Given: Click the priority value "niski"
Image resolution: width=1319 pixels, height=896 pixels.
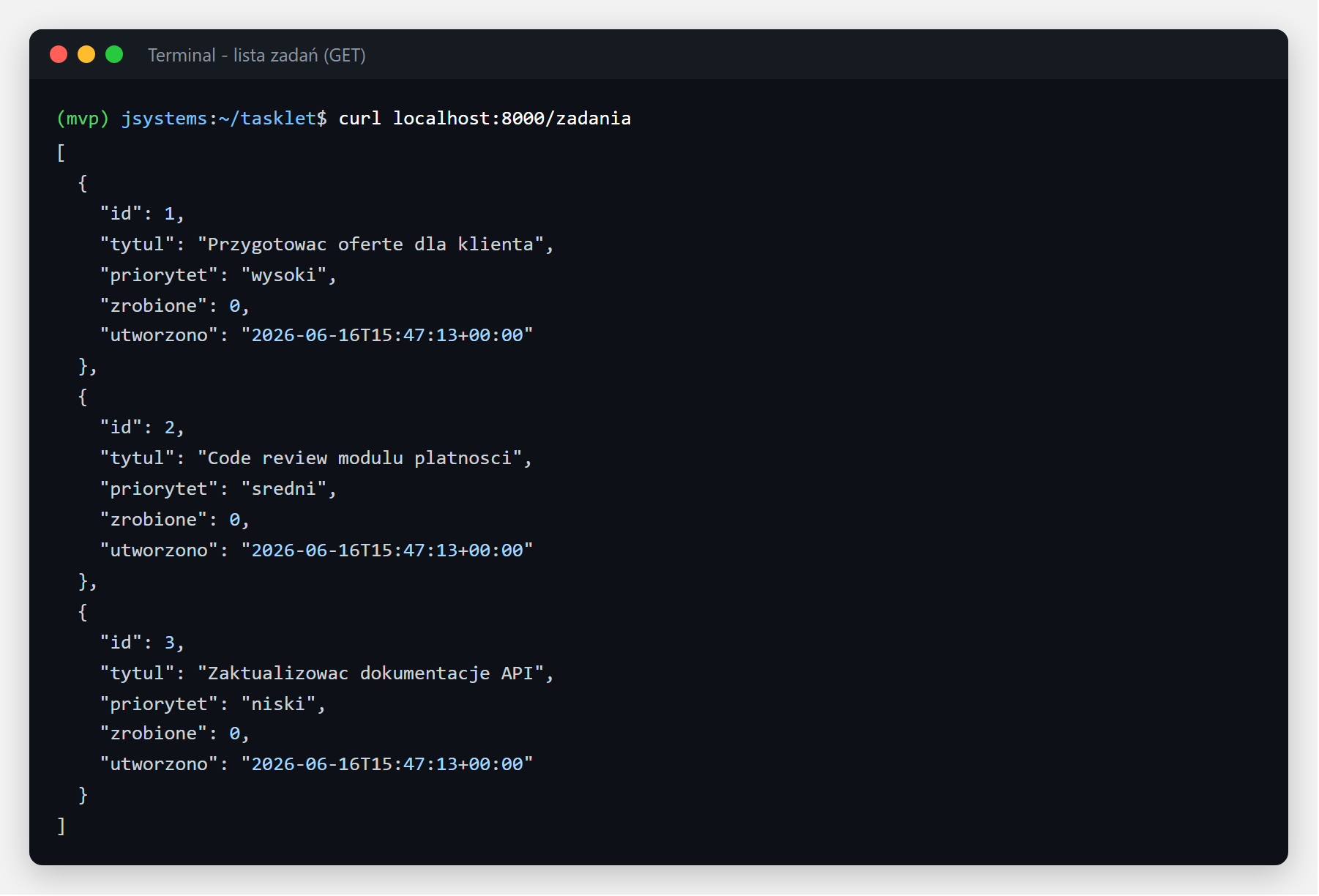Looking at the screenshot, I should [x=278, y=704].
